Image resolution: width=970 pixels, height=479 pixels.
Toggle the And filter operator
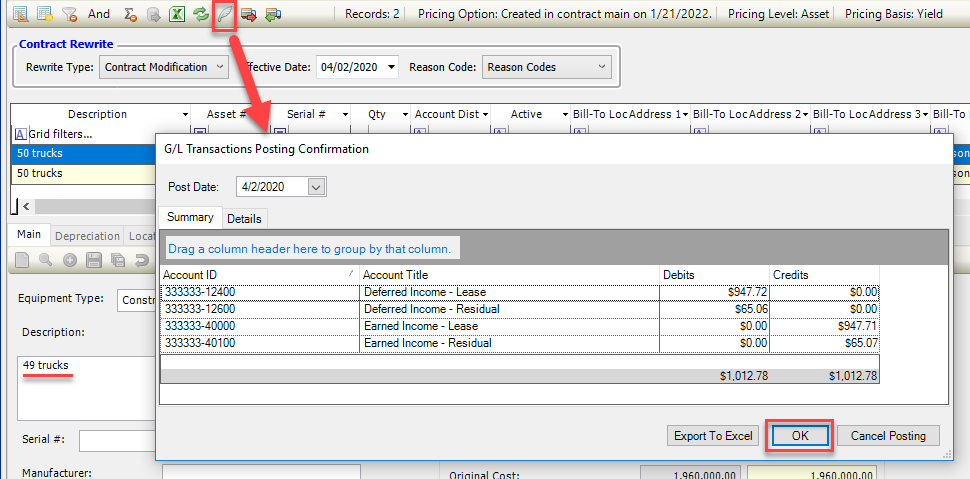pos(99,15)
